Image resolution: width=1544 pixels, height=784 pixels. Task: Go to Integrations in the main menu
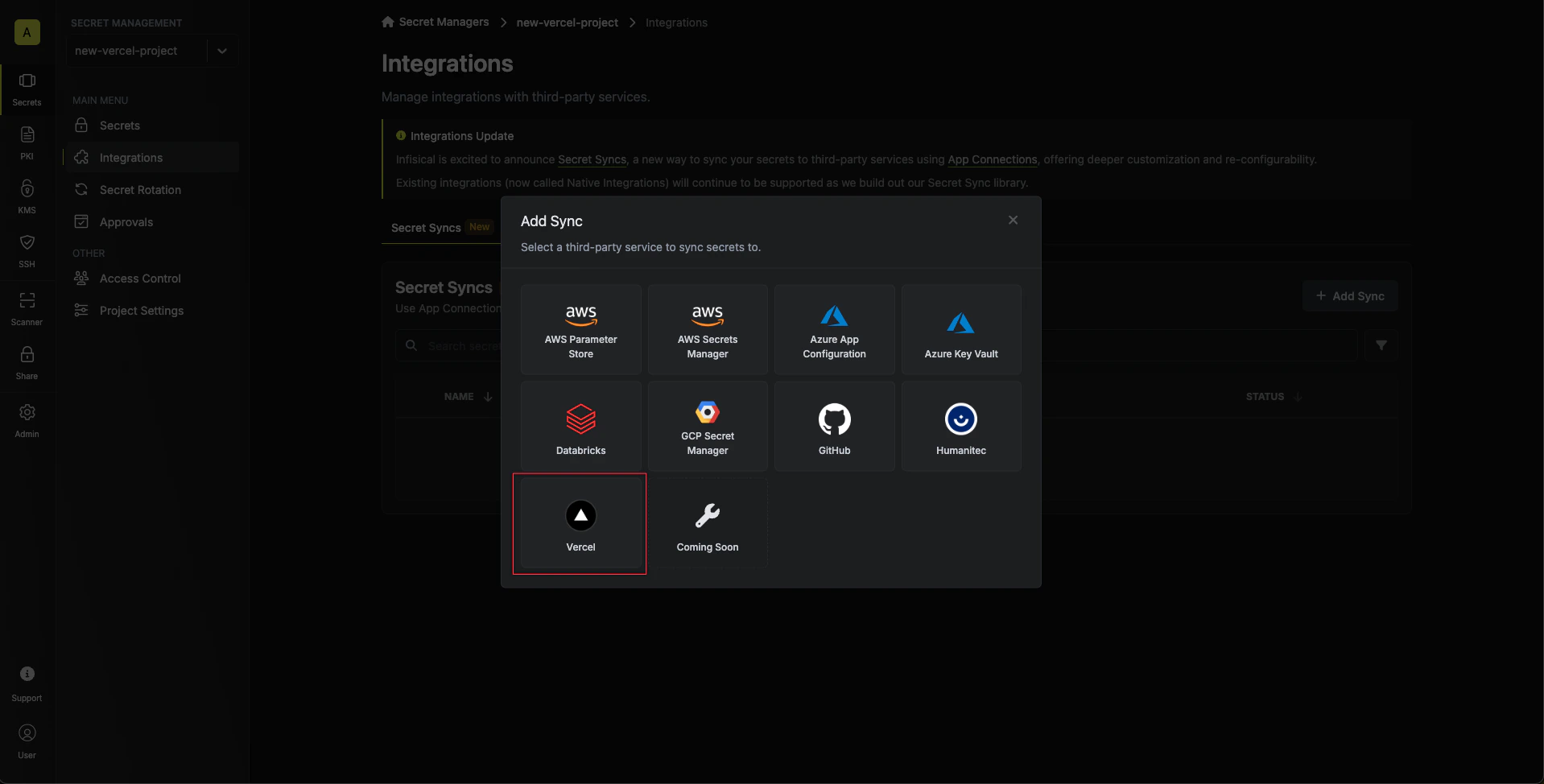tap(152, 158)
